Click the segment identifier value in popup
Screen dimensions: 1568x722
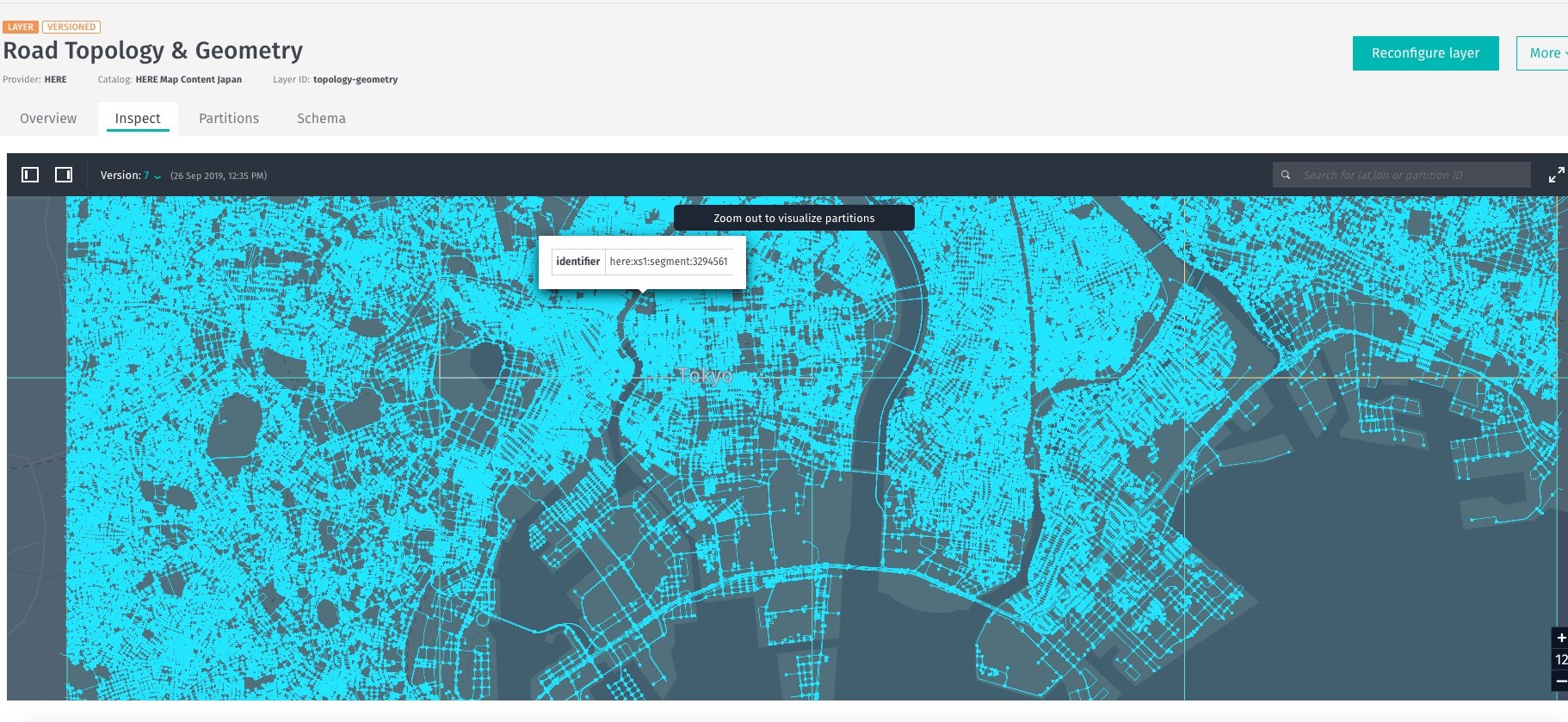[x=669, y=262]
